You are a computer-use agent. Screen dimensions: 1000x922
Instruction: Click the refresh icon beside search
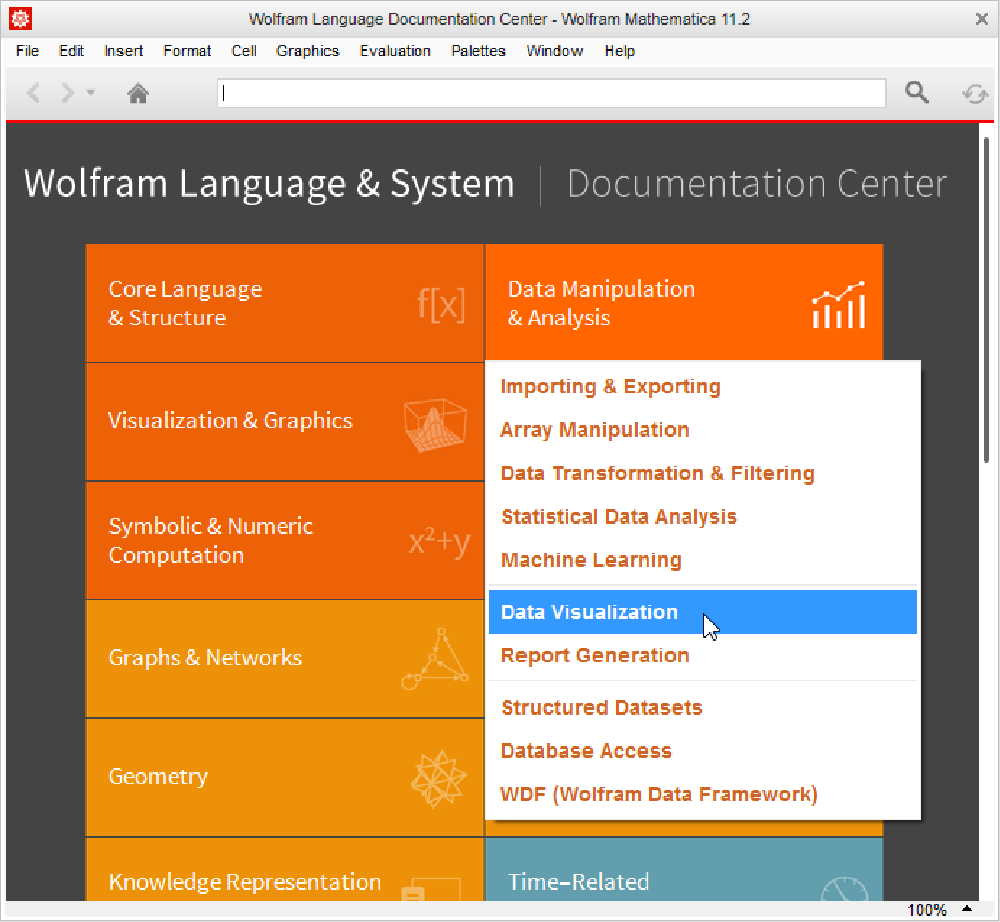click(x=974, y=94)
